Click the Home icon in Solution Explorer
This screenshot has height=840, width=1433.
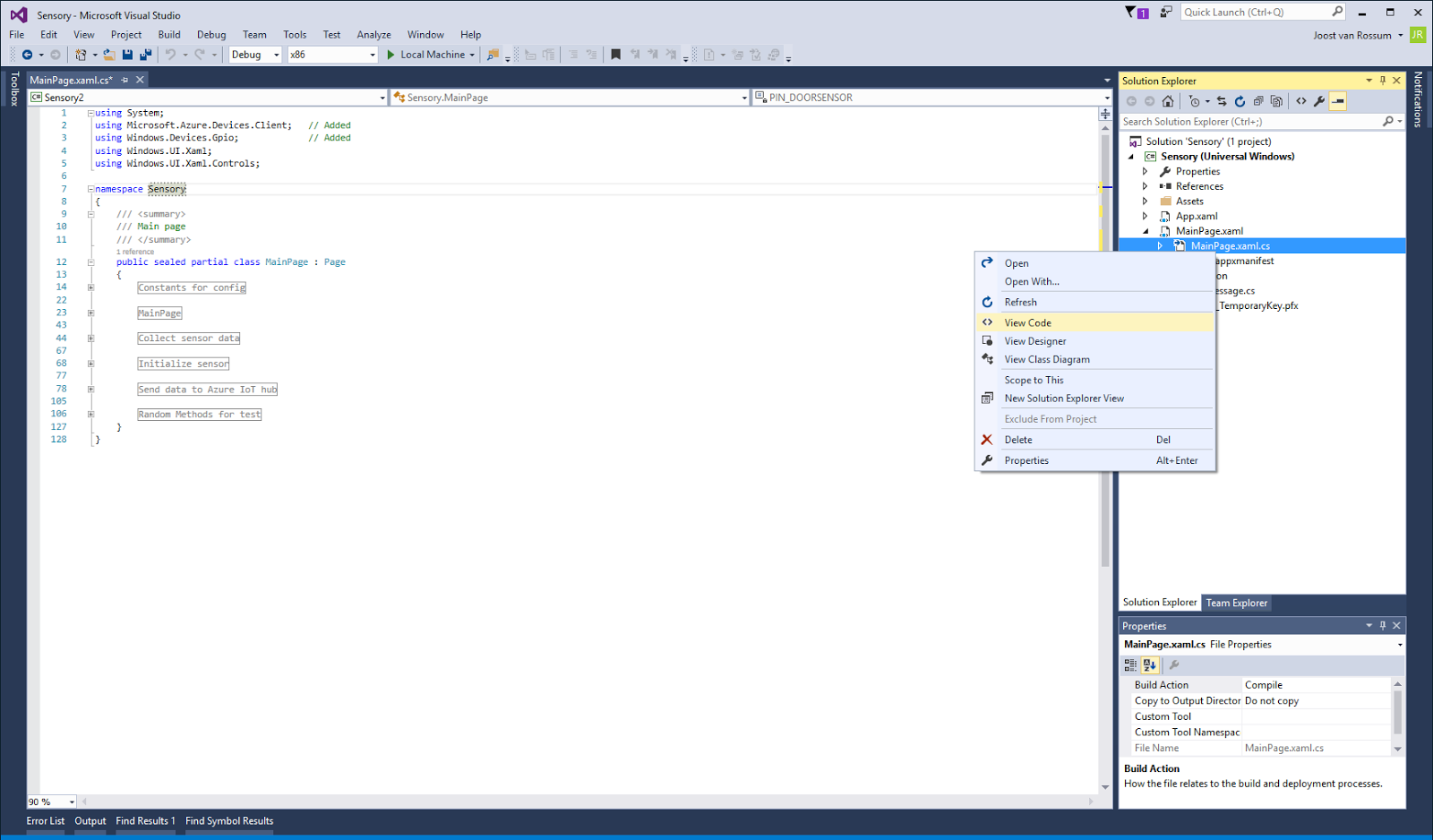(1168, 101)
